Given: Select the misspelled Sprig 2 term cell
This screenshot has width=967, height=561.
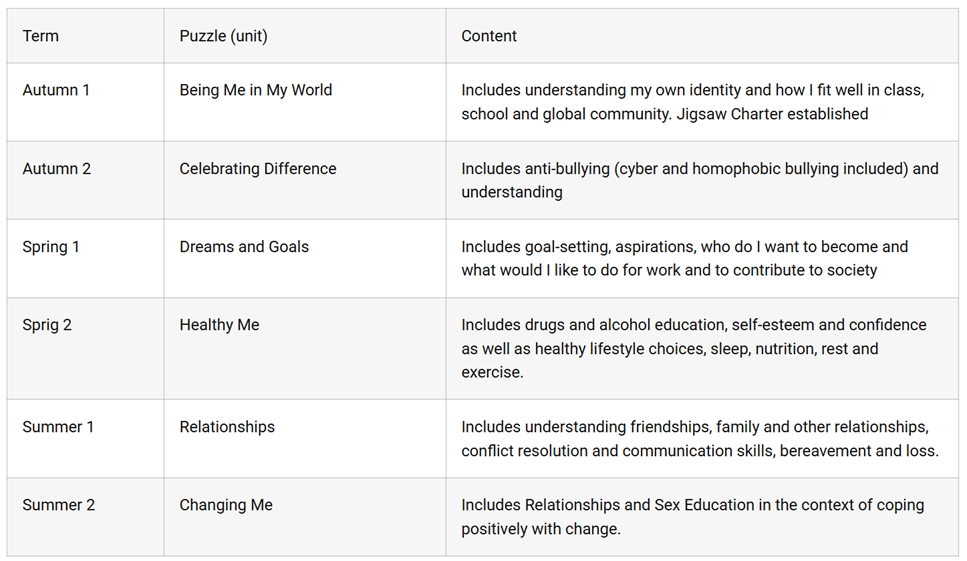Looking at the screenshot, I should pyautogui.click(x=47, y=325).
